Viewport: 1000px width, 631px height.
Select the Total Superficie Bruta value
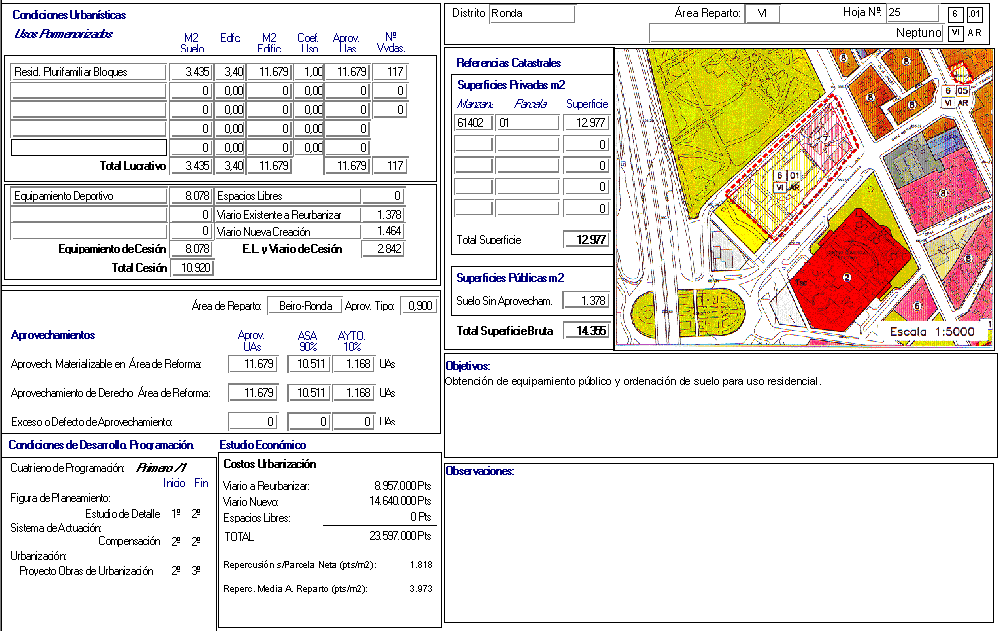click(x=586, y=331)
